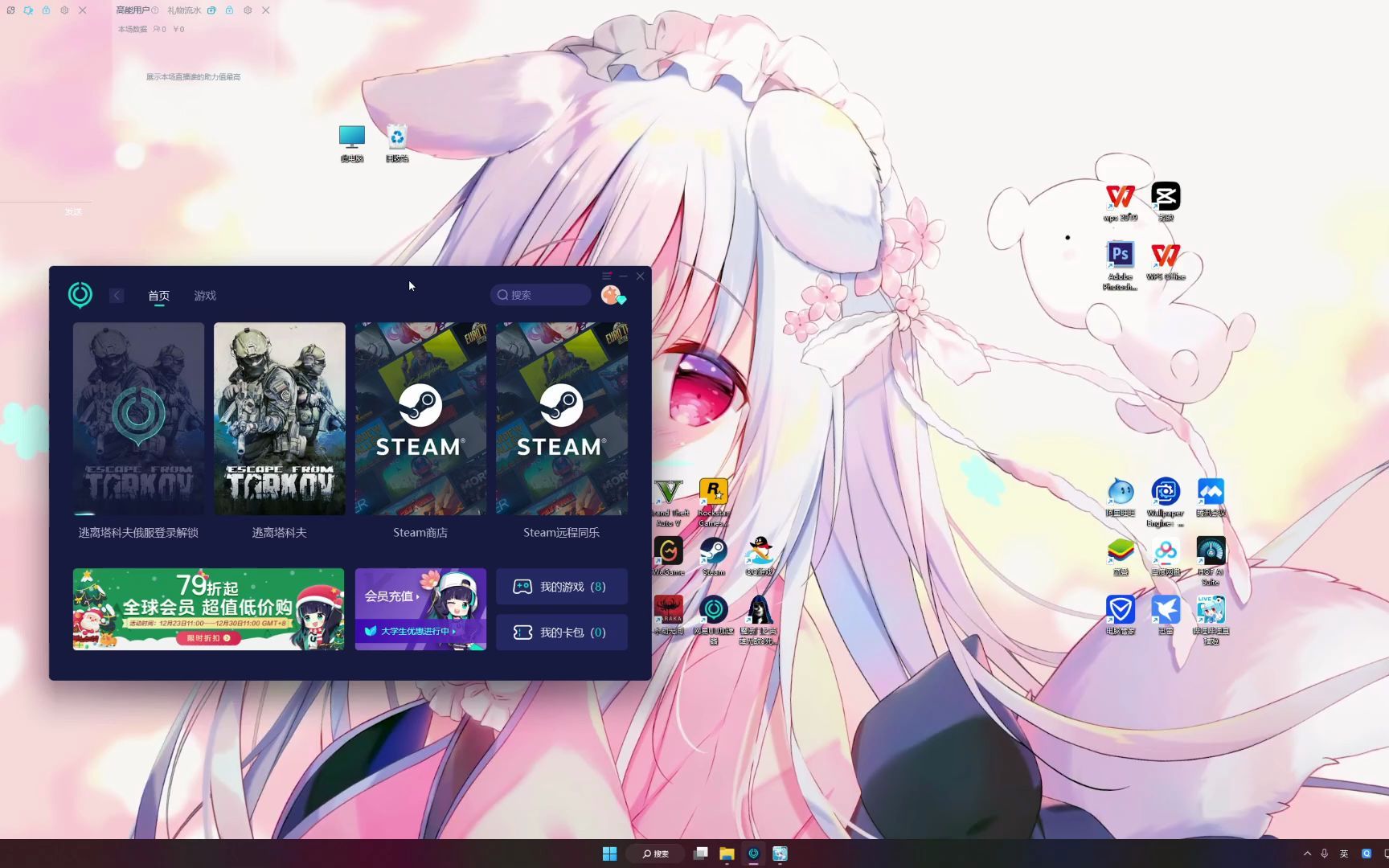Select the 电脑管家 shield desktop shortcut
Image resolution: width=1389 pixels, height=868 pixels.
pos(1121,615)
